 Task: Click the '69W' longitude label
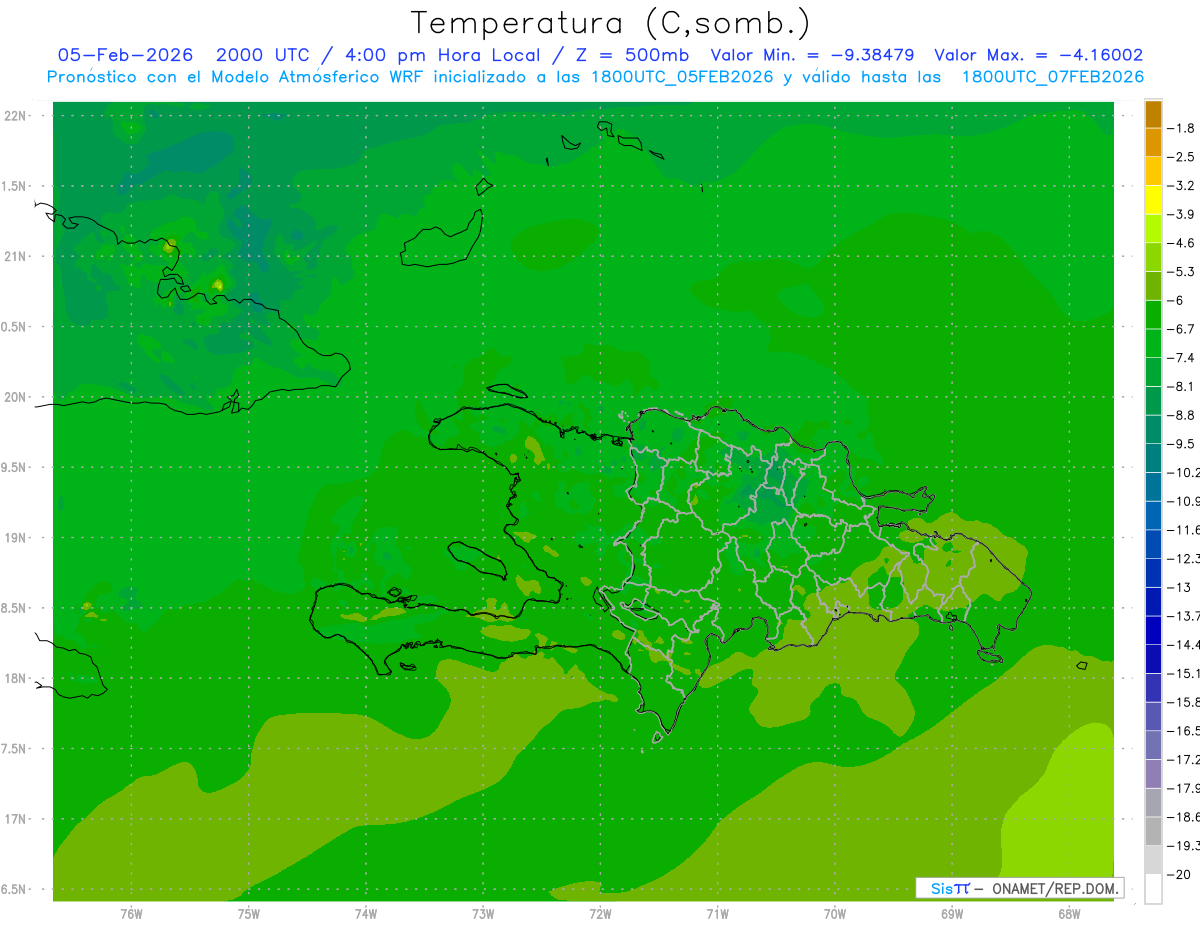[952, 914]
